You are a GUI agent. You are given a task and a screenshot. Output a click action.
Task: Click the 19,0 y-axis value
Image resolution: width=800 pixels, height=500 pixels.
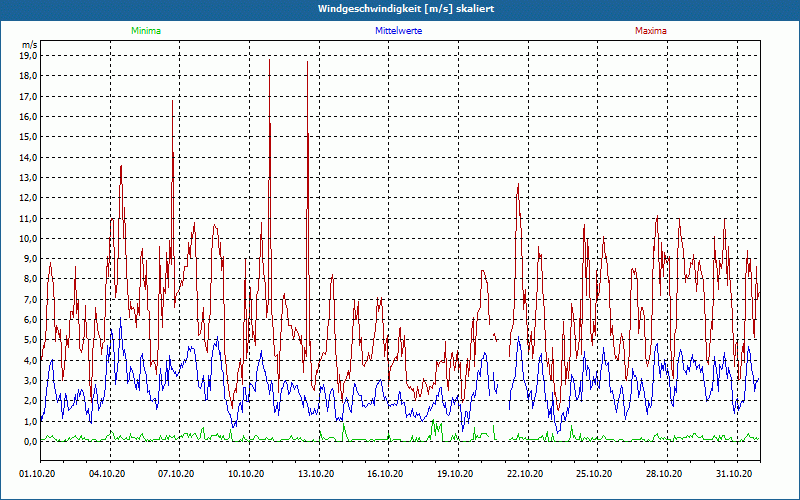[29, 56]
